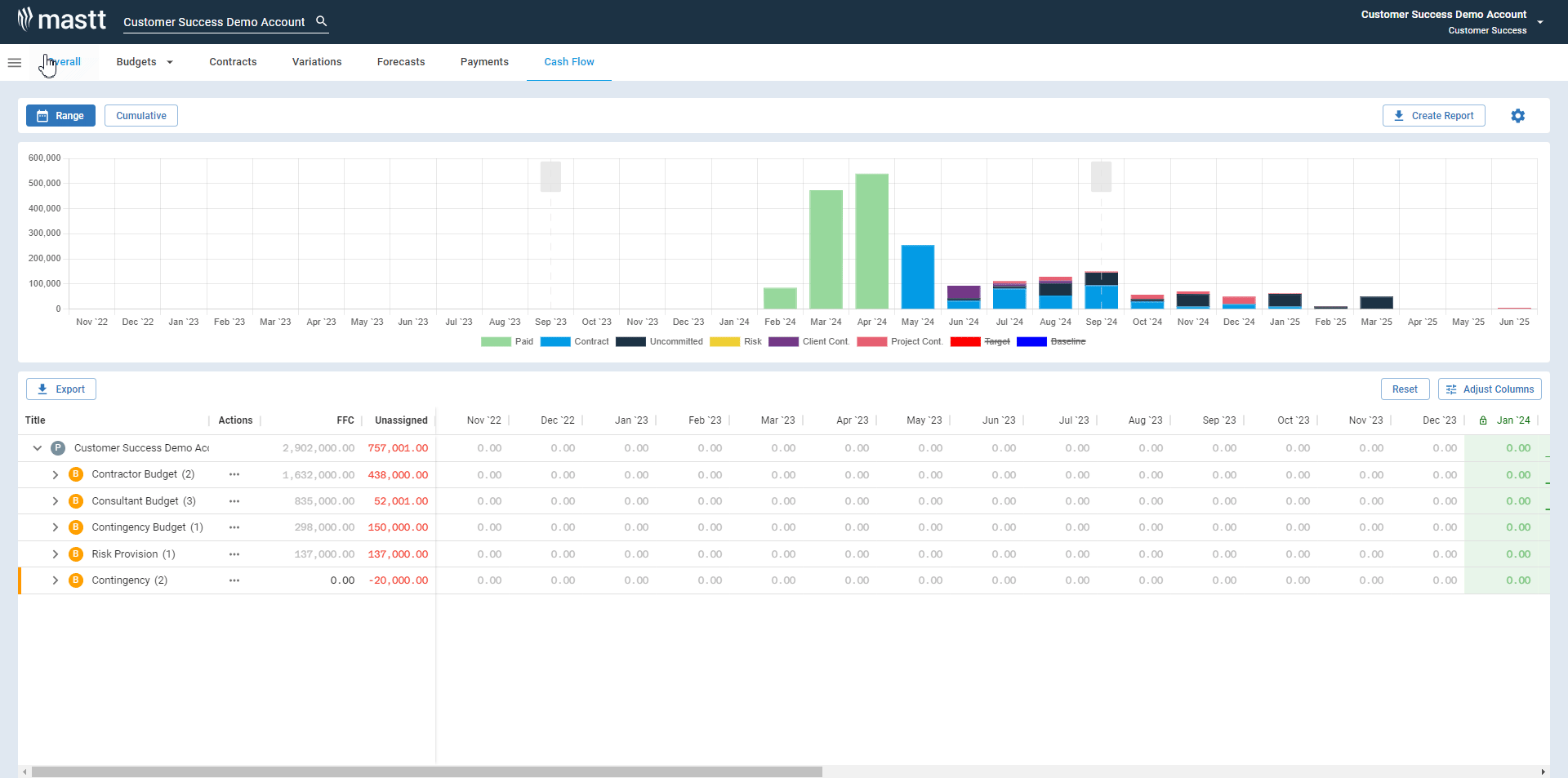
Task: Click the Create Report button
Action: coord(1433,116)
